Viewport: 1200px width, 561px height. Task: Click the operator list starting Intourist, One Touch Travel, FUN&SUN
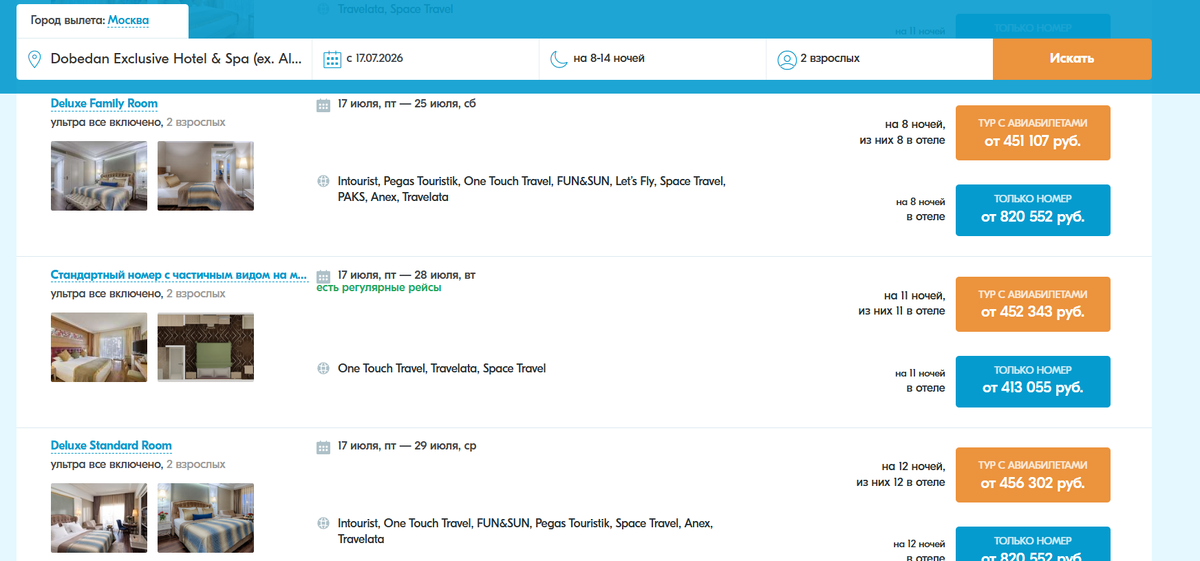point(526,531)
